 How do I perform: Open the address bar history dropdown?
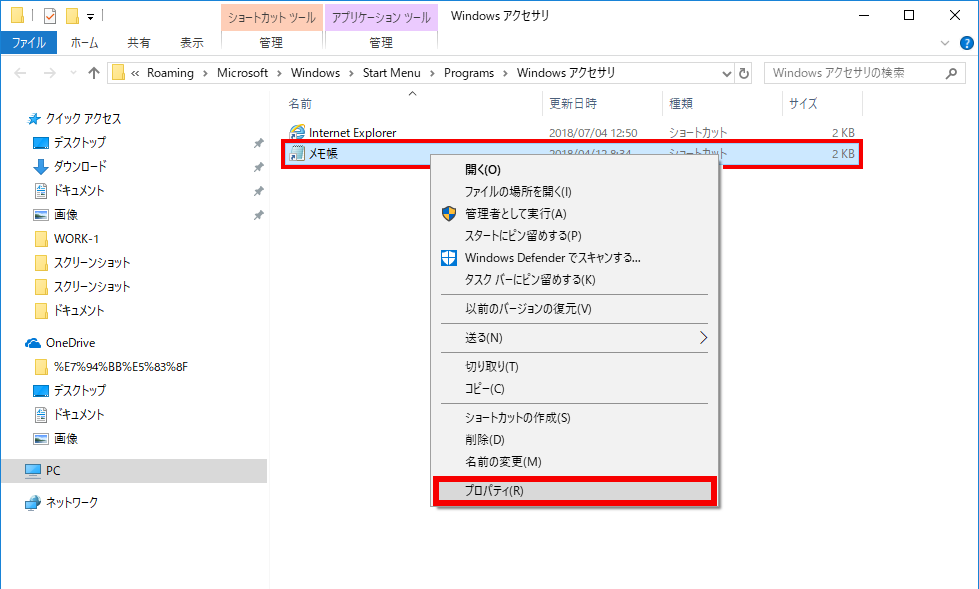[x=726, y=73]
